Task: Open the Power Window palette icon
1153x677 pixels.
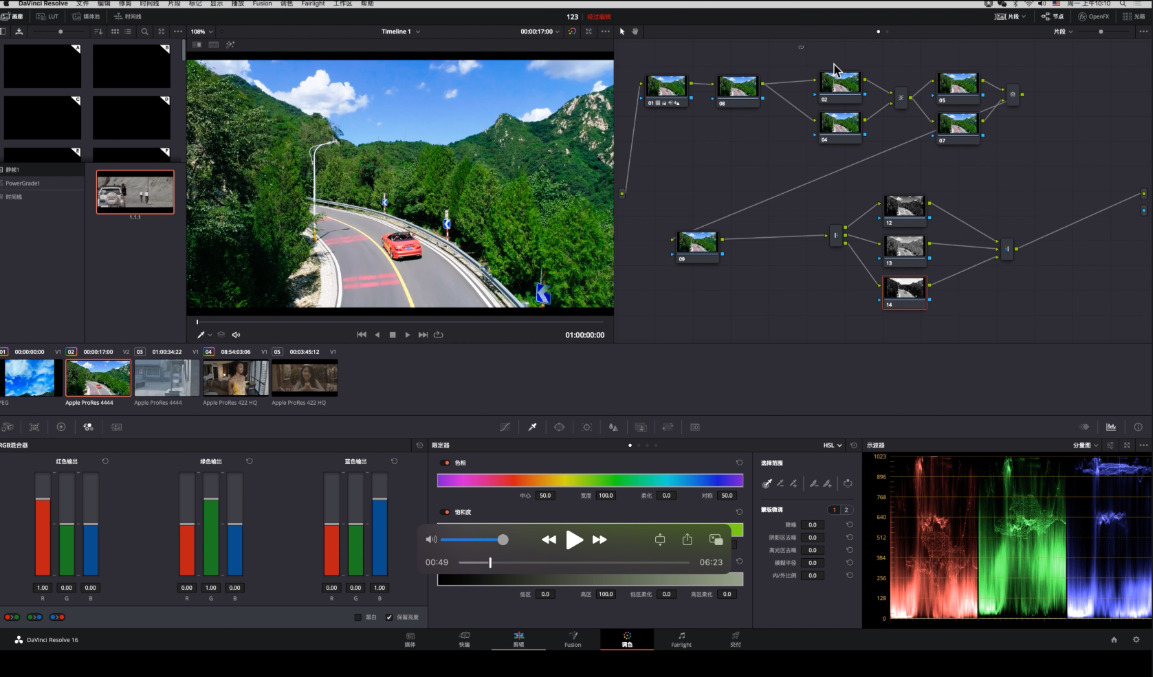Action: tap(559, 427)
